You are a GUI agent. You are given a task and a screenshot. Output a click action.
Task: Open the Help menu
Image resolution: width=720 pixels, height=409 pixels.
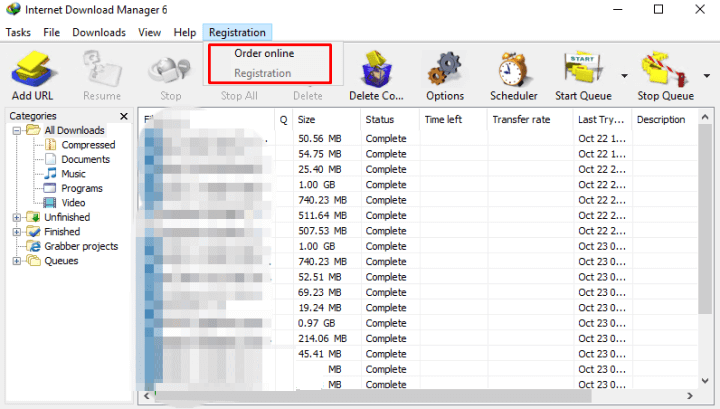click(x=185, y=33)
